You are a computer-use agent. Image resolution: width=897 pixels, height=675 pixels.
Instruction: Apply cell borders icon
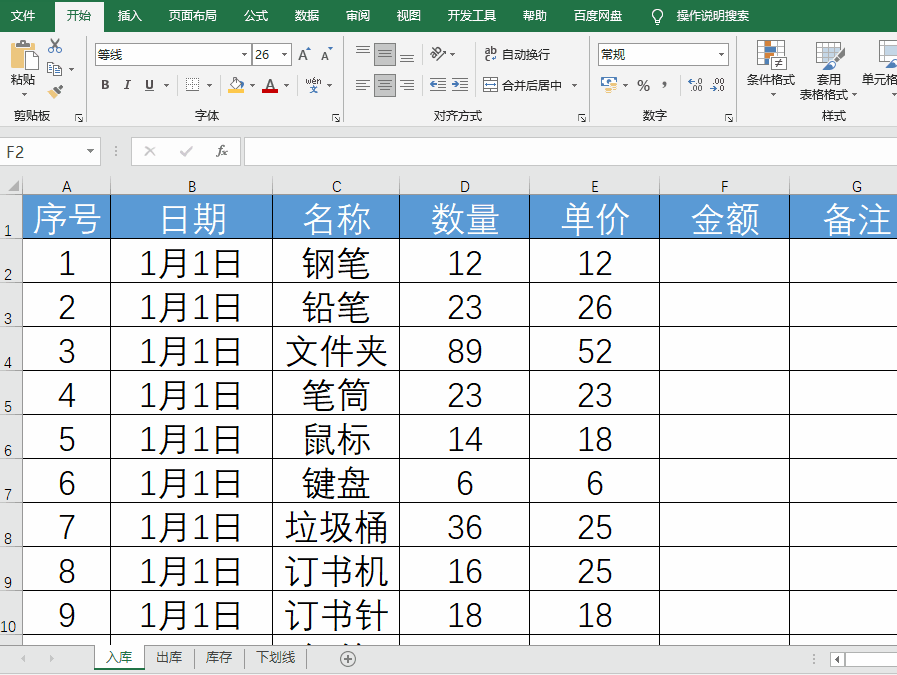point(193,85)
